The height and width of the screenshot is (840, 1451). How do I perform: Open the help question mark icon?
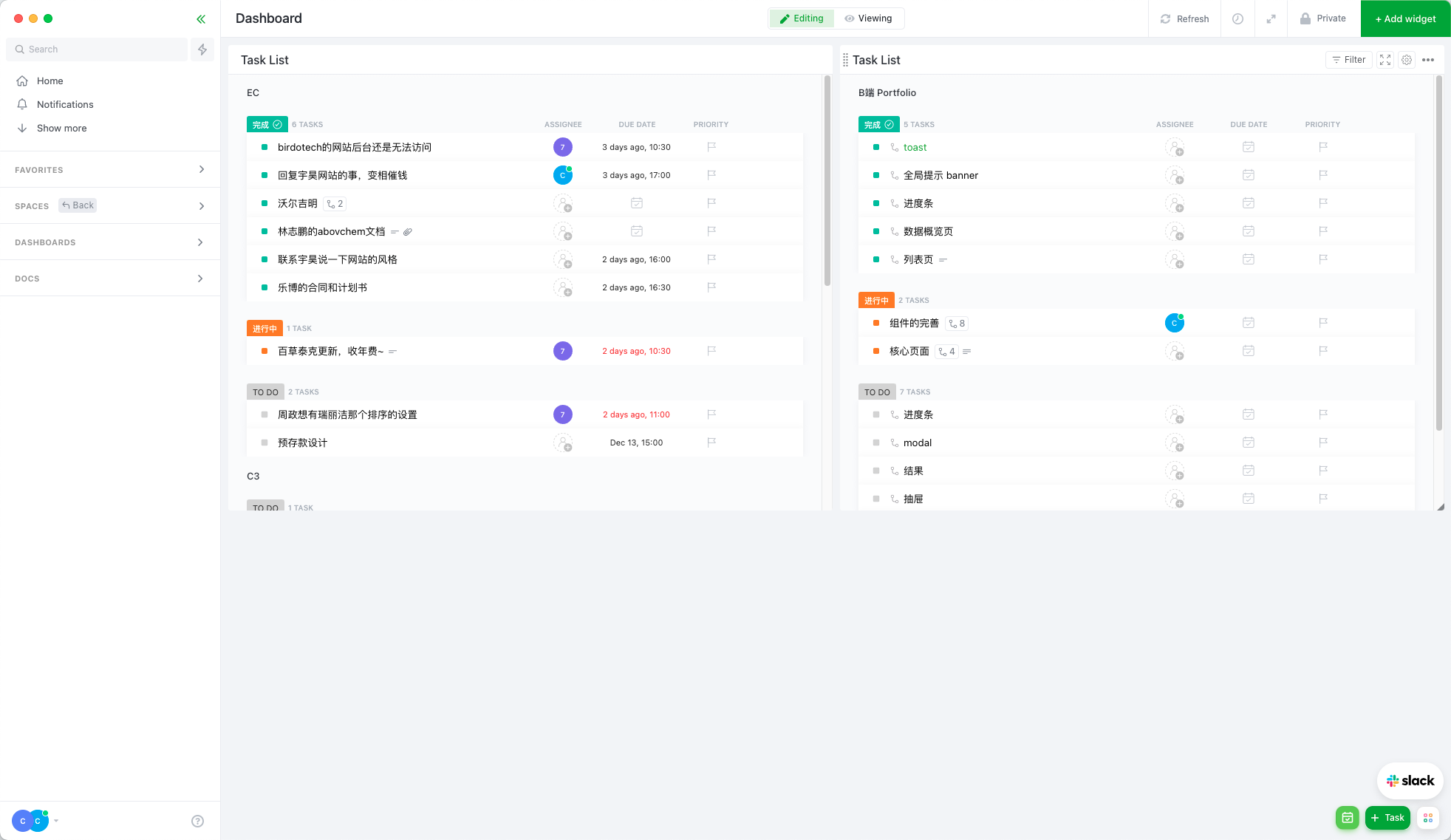tap(197, 821)
